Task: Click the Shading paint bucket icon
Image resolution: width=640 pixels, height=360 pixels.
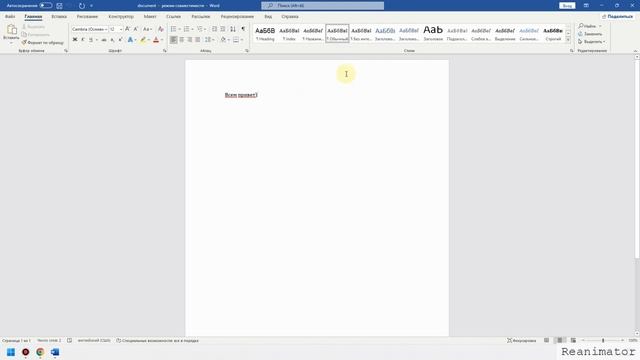Action: point(223,40)
